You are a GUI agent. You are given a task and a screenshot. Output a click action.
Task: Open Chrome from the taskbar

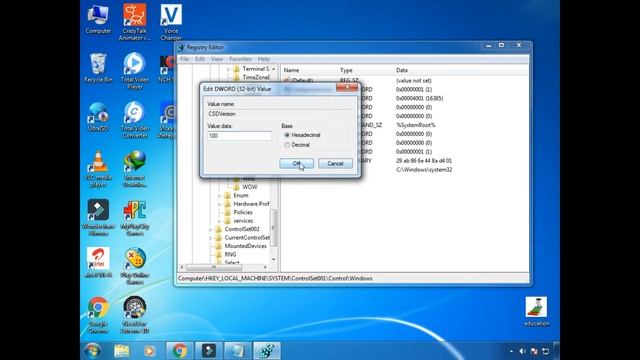point(179,351)
